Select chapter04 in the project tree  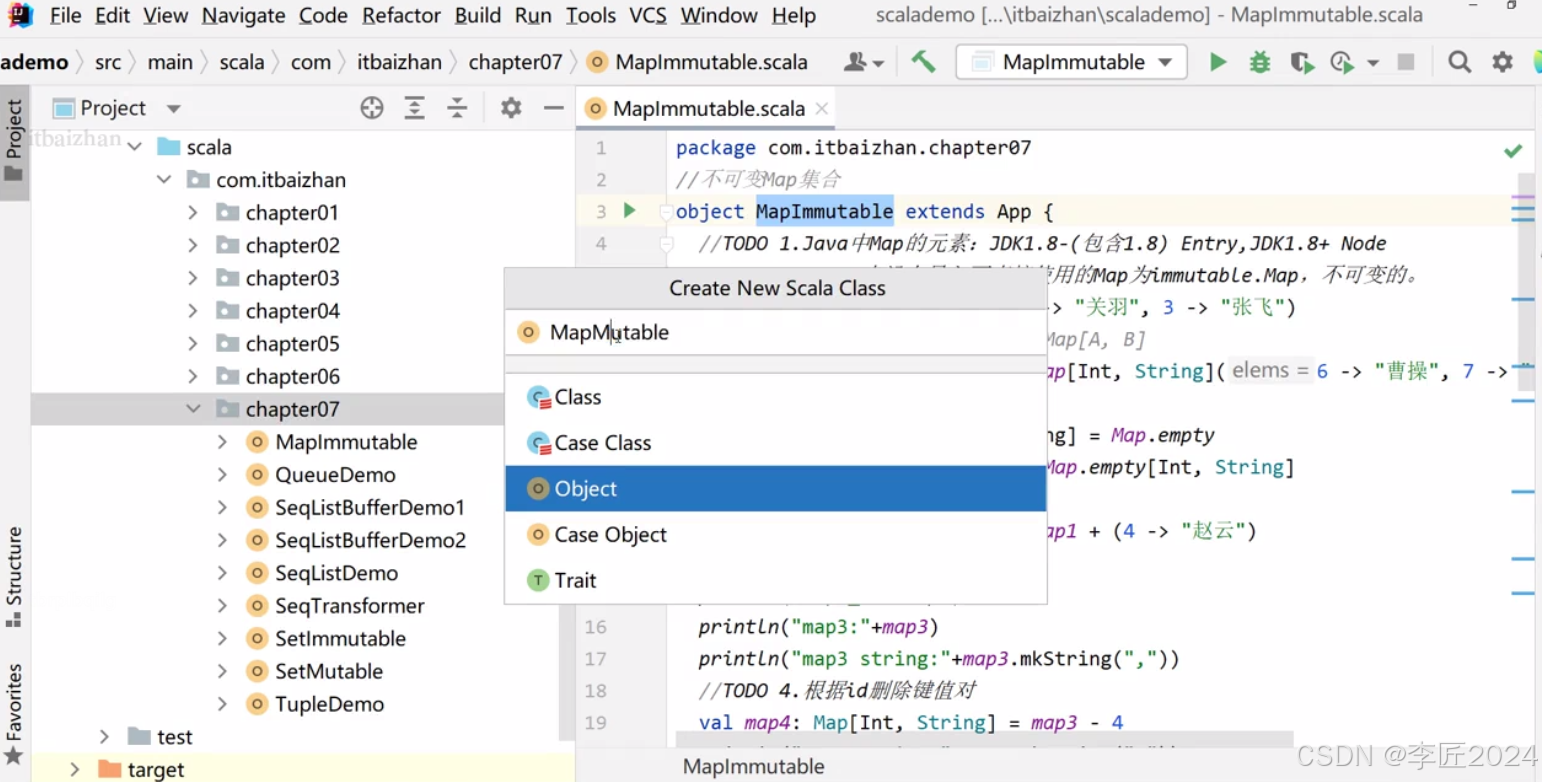point(292,311)
